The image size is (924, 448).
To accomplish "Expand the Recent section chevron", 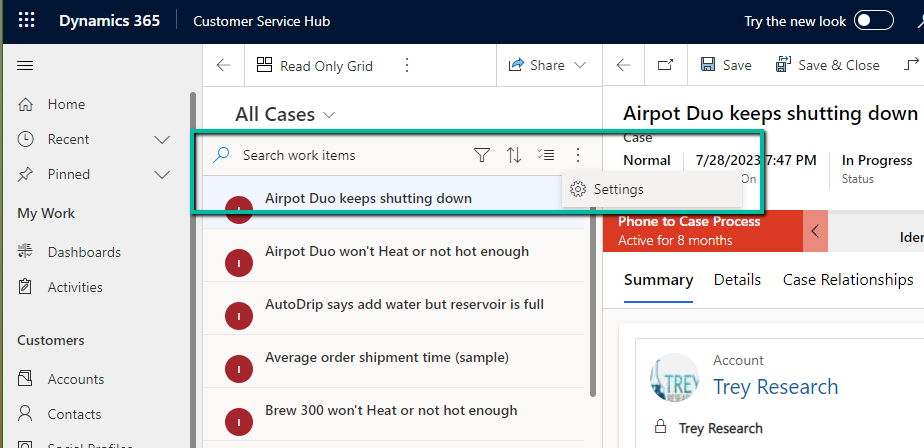I will pyautogui.click(x=161, y=140).
